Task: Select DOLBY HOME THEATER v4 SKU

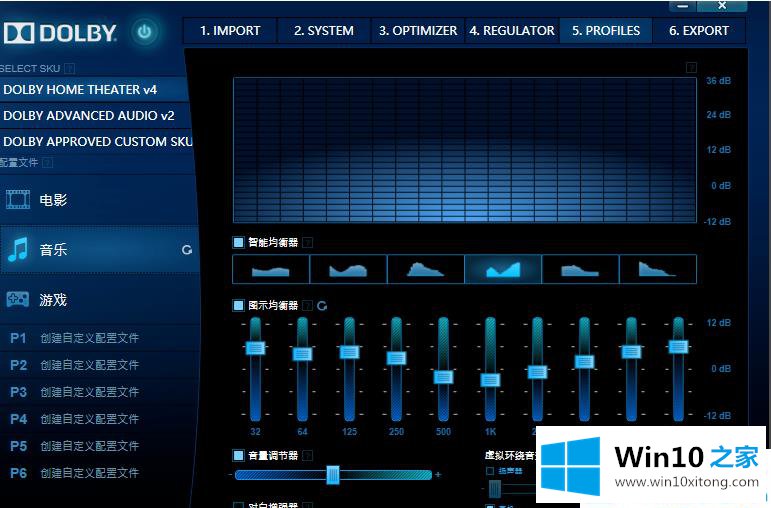Action: click(x=94, y=90)
